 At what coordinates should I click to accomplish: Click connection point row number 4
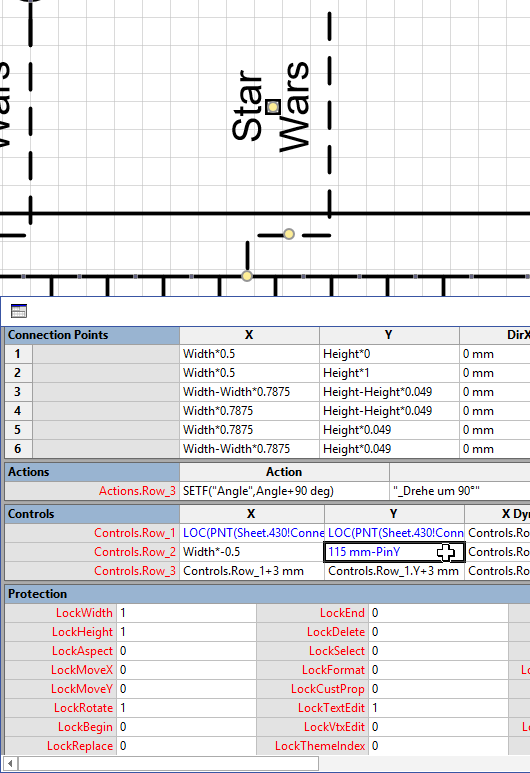point(18,411)
